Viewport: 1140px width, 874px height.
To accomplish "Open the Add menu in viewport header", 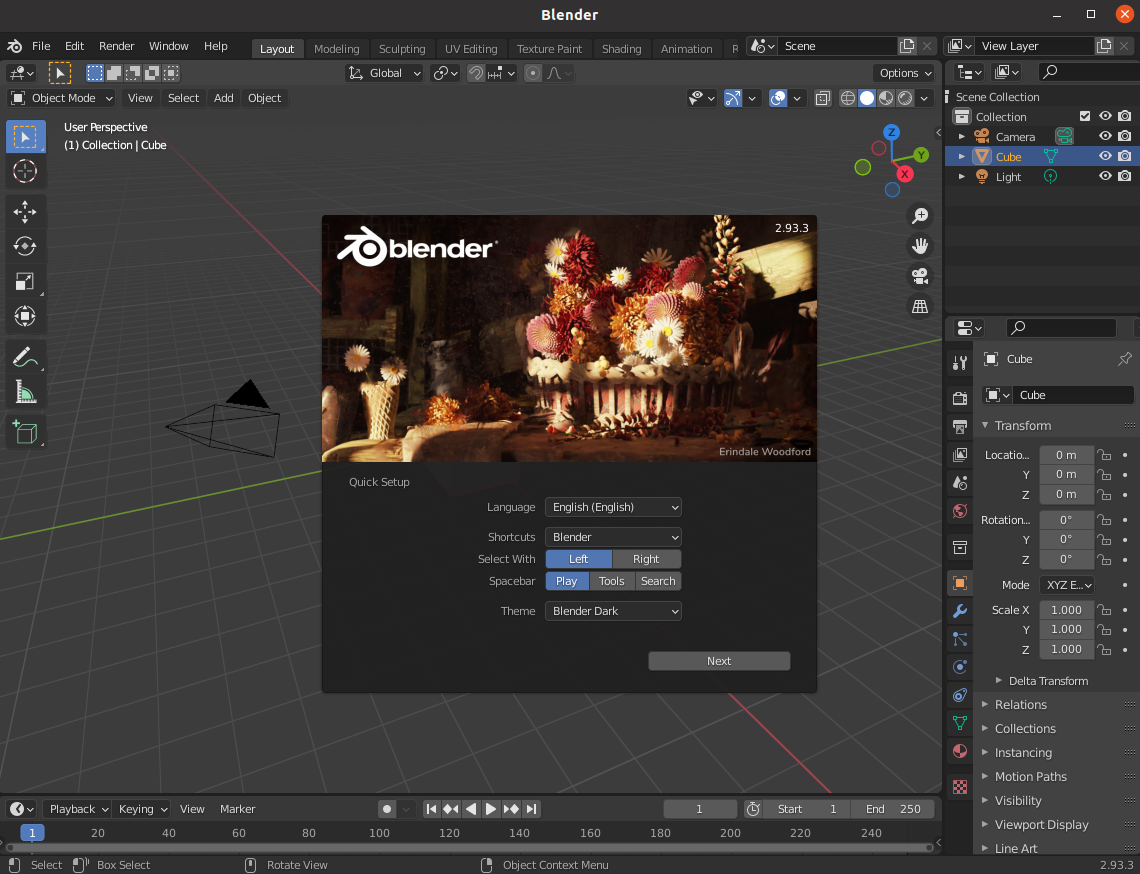I will coord(223,98).
